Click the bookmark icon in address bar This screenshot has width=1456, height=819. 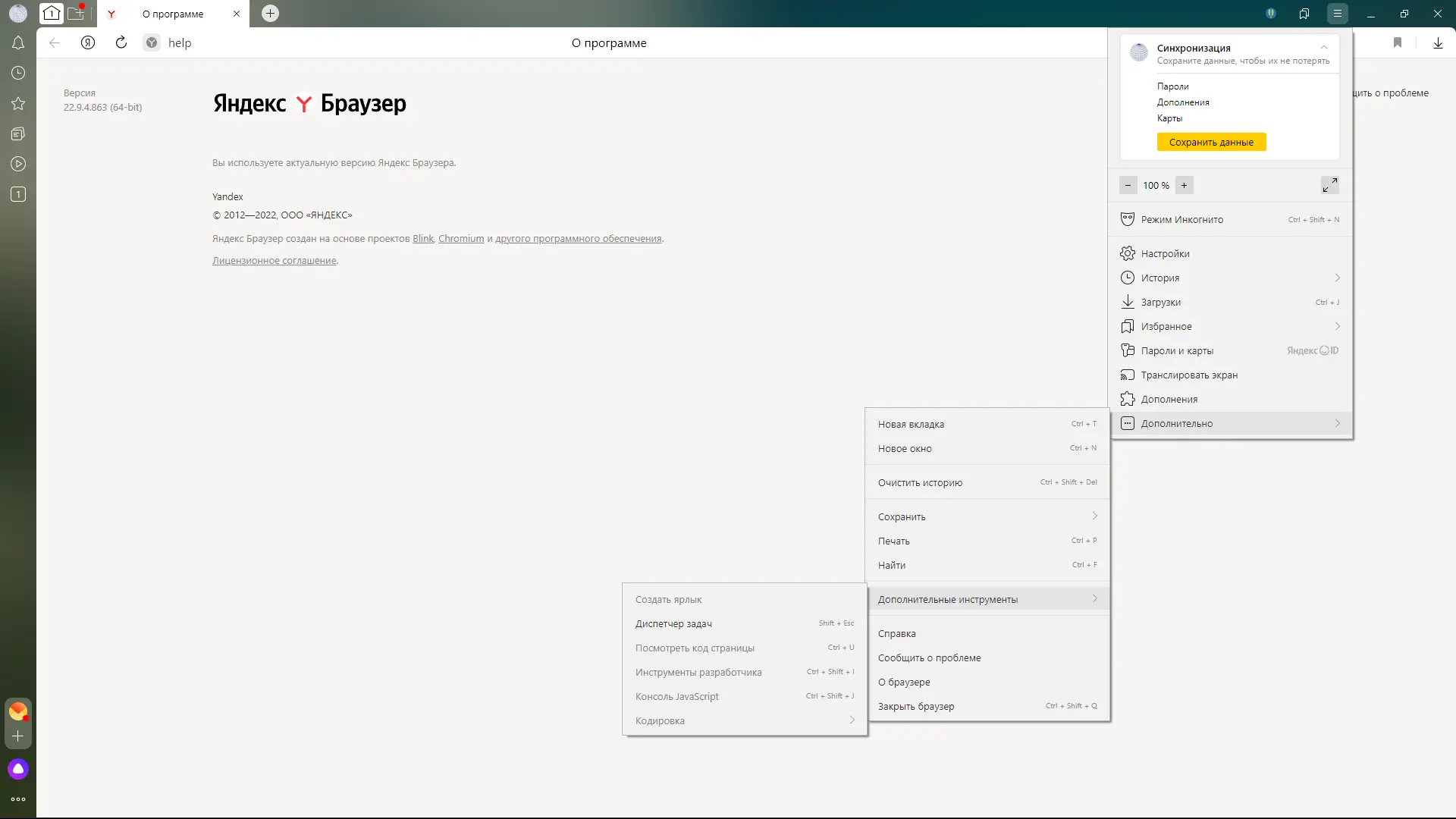tap(1397, 43)
